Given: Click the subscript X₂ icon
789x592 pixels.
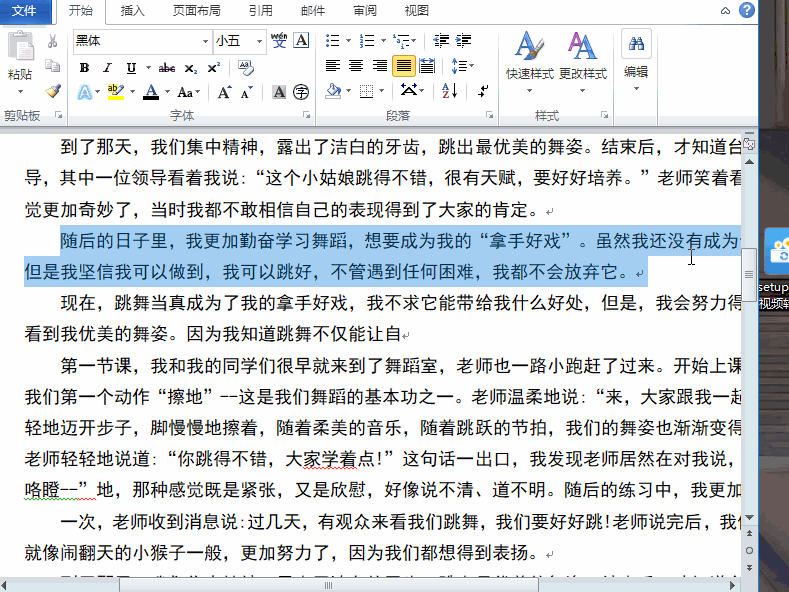Looking at the screenshot, I should click(191, 67).
